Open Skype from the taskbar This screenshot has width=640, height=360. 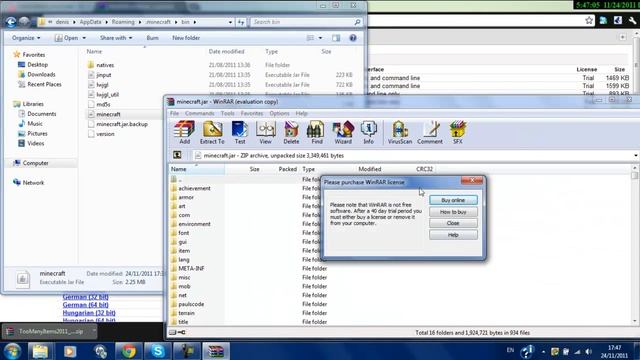point(158,351)
